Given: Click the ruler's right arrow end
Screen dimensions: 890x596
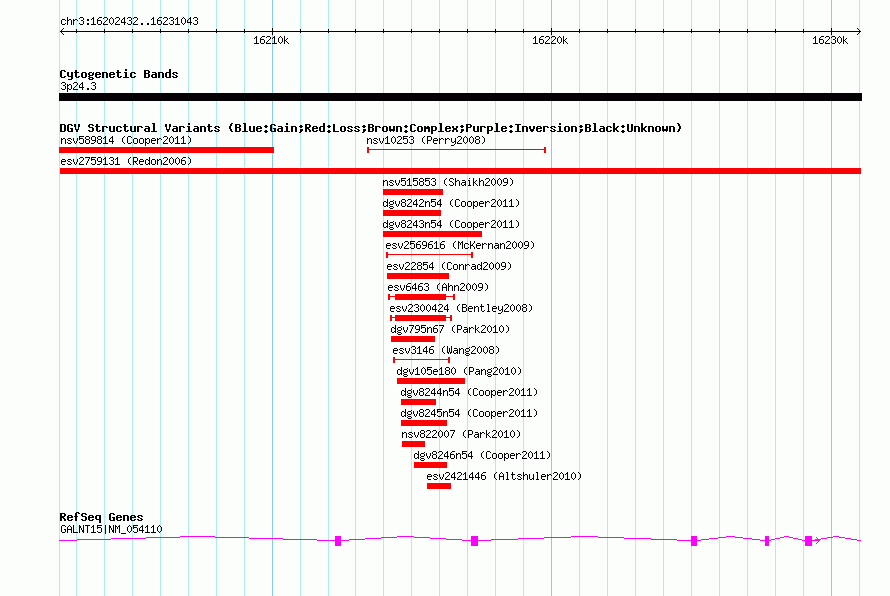Looking at the screenshot, I should [x=858, y=31].
